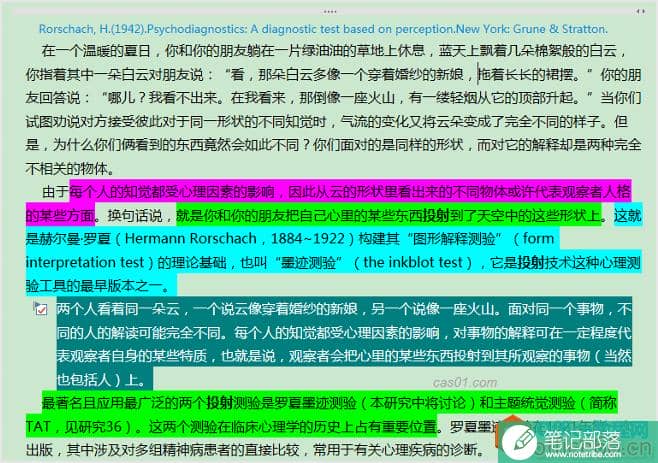Click the bold word "投射" in the first green highlight

(436, 216)
